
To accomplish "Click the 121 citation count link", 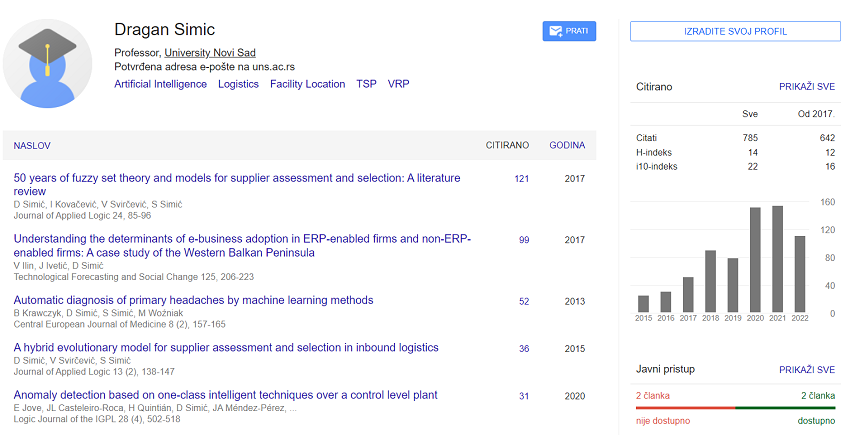I will pos(521,179).
